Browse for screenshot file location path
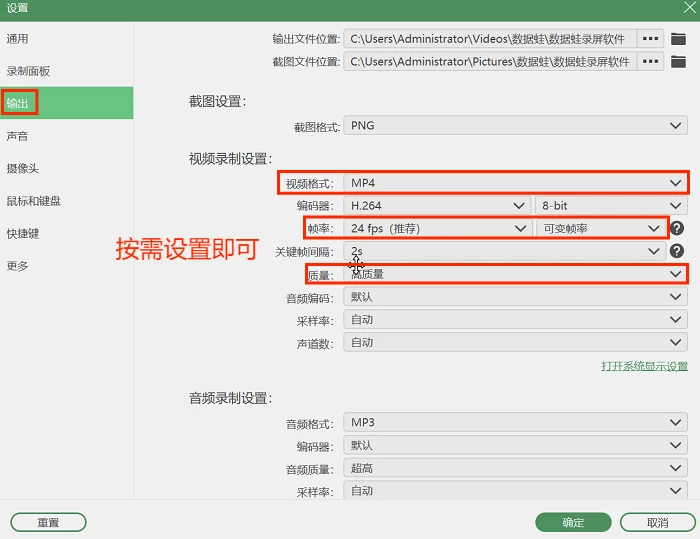 click(650, 61)
